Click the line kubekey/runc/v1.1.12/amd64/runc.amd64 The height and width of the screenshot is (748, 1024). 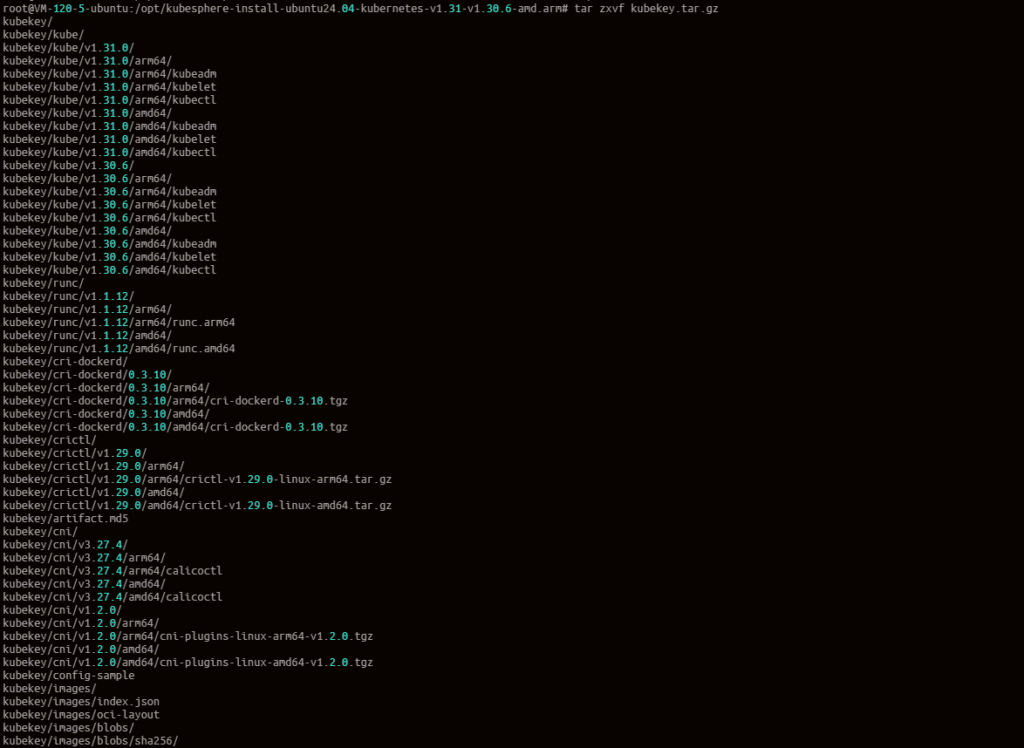click(119, 348)
